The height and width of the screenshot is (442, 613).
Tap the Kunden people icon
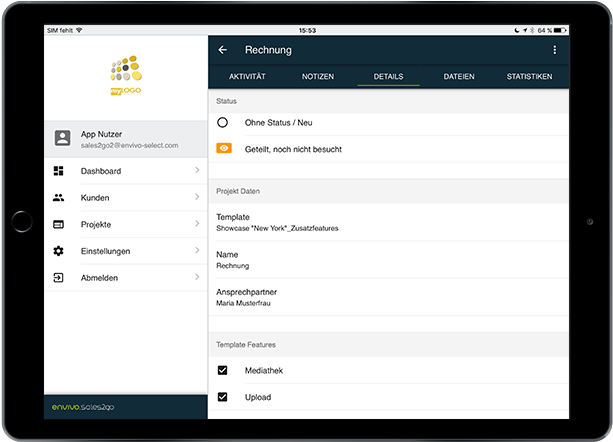click(x=59, y=197)
